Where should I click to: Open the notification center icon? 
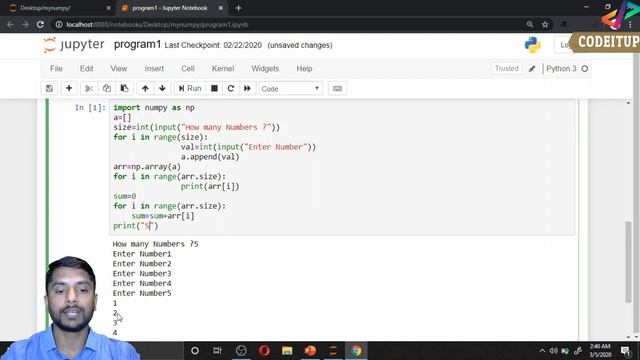click(626, 351)
